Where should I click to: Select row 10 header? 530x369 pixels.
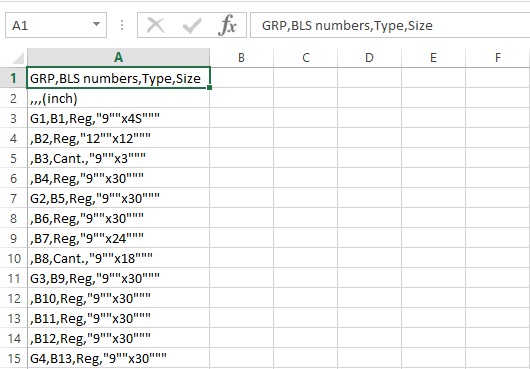14,258
